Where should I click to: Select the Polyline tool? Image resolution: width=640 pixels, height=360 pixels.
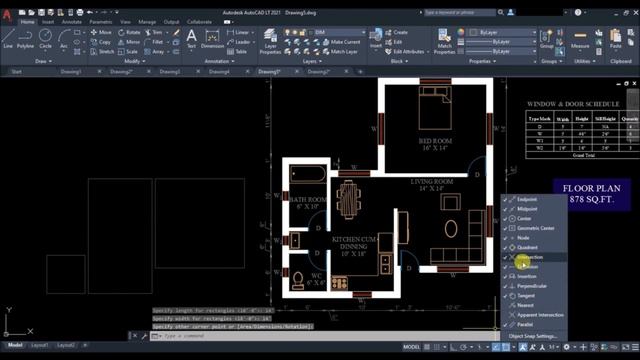25,39
